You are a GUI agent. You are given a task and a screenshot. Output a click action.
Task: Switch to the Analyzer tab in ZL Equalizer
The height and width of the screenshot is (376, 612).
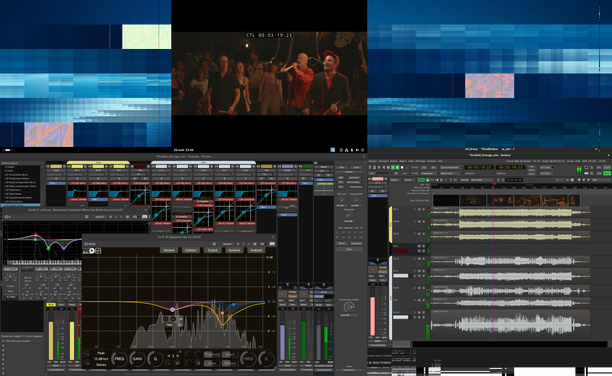coord(256,250)
